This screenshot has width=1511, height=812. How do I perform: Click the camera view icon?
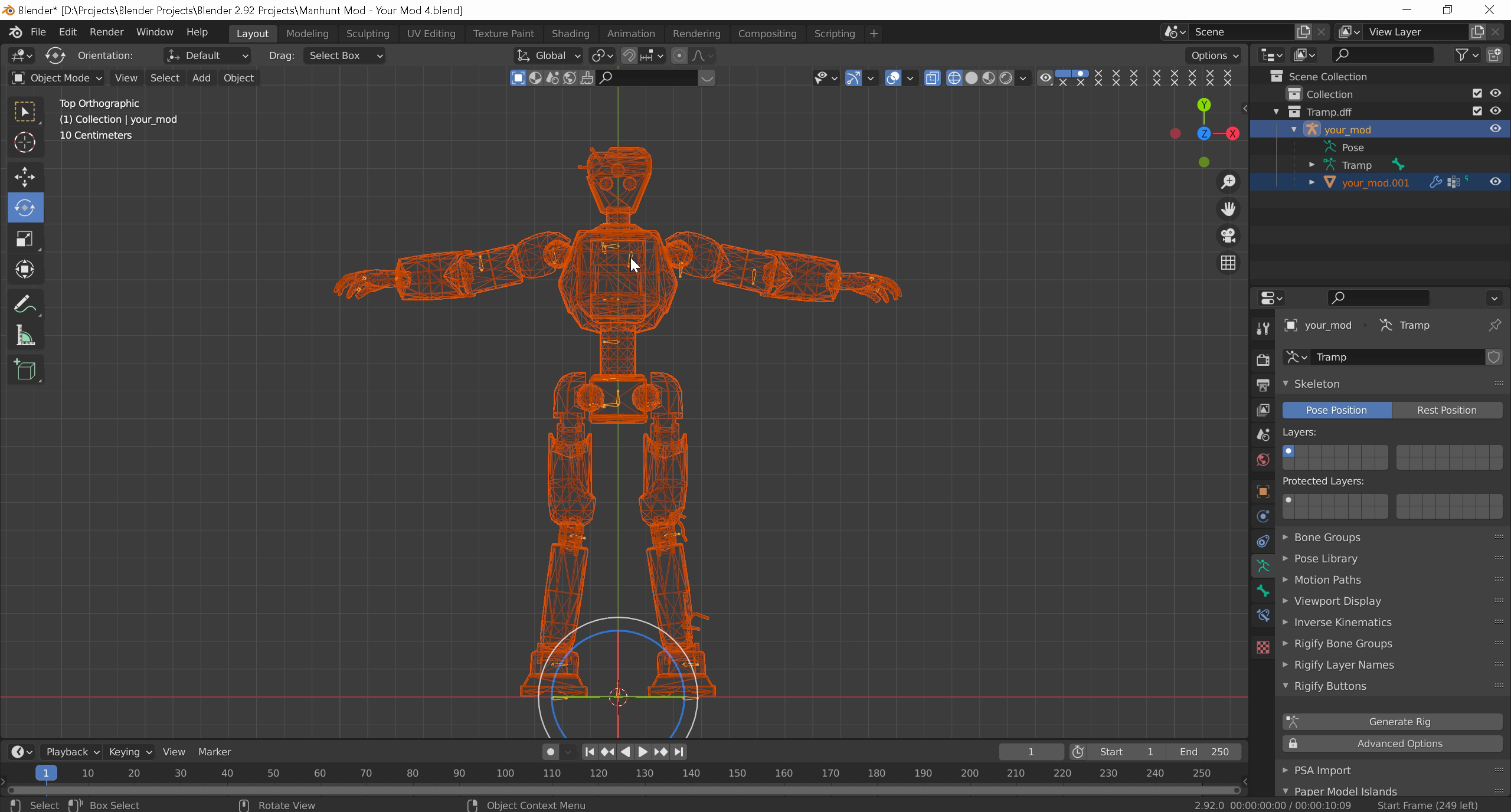[1228, 236]
